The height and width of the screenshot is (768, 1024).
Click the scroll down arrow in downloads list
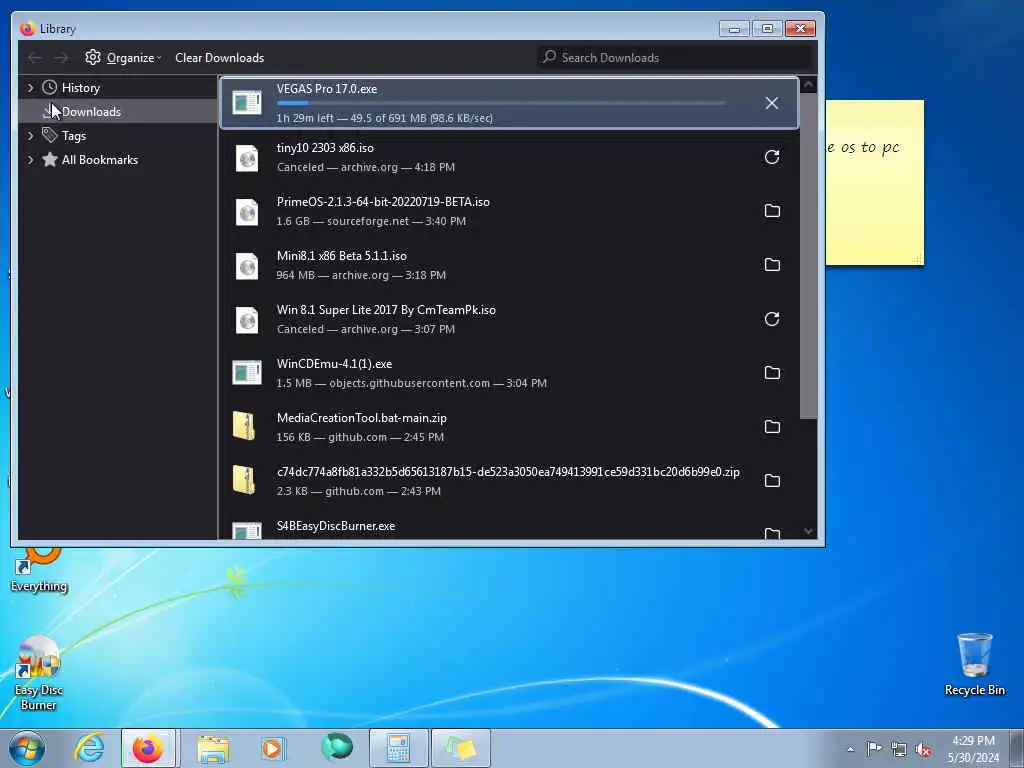click(808, 532)
